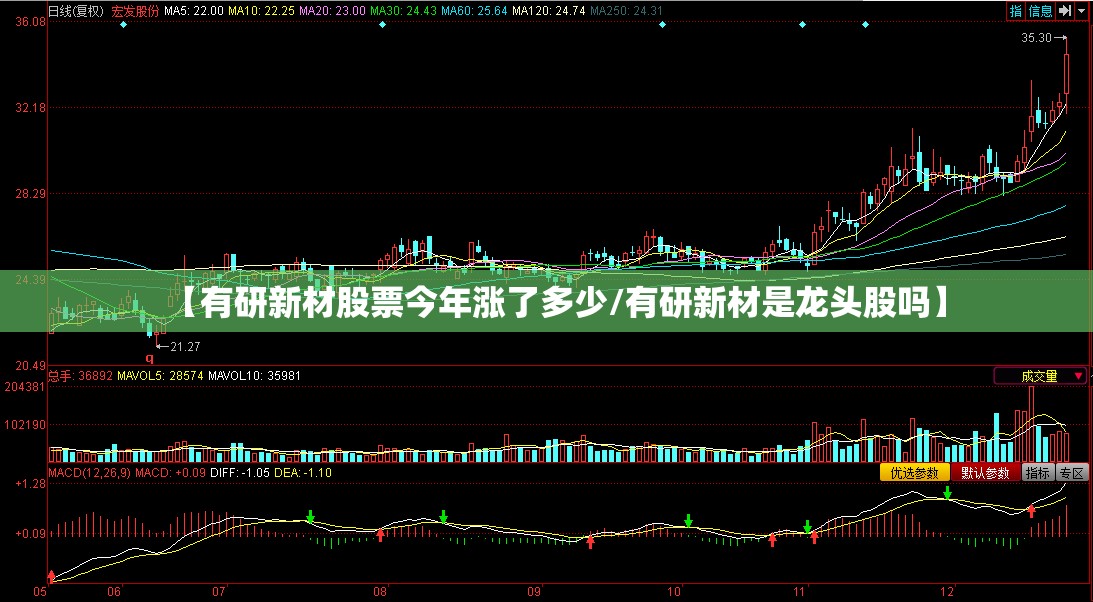Open the 专区 tab button
The height and width of the screenshot is (602, 1093).
(1072, 472)
